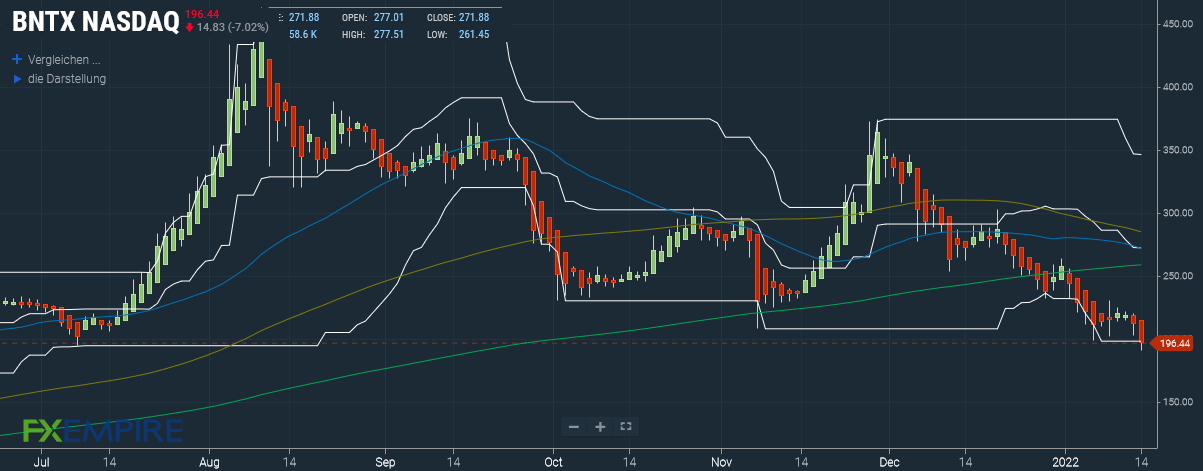Viewport: 1203px width, 471px height.
Task: Toggle fullscreen chart view icon
Action: [626, 426]
